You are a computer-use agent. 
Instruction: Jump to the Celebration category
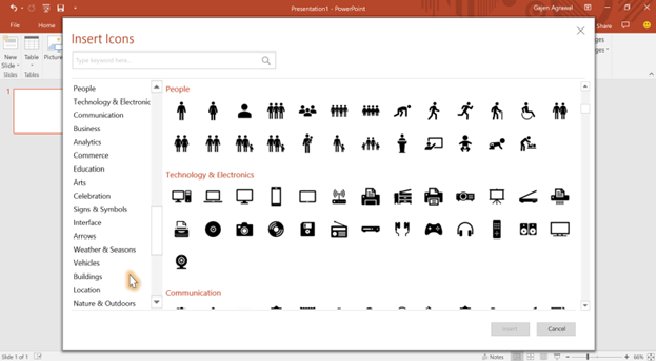tap(92, 196)
